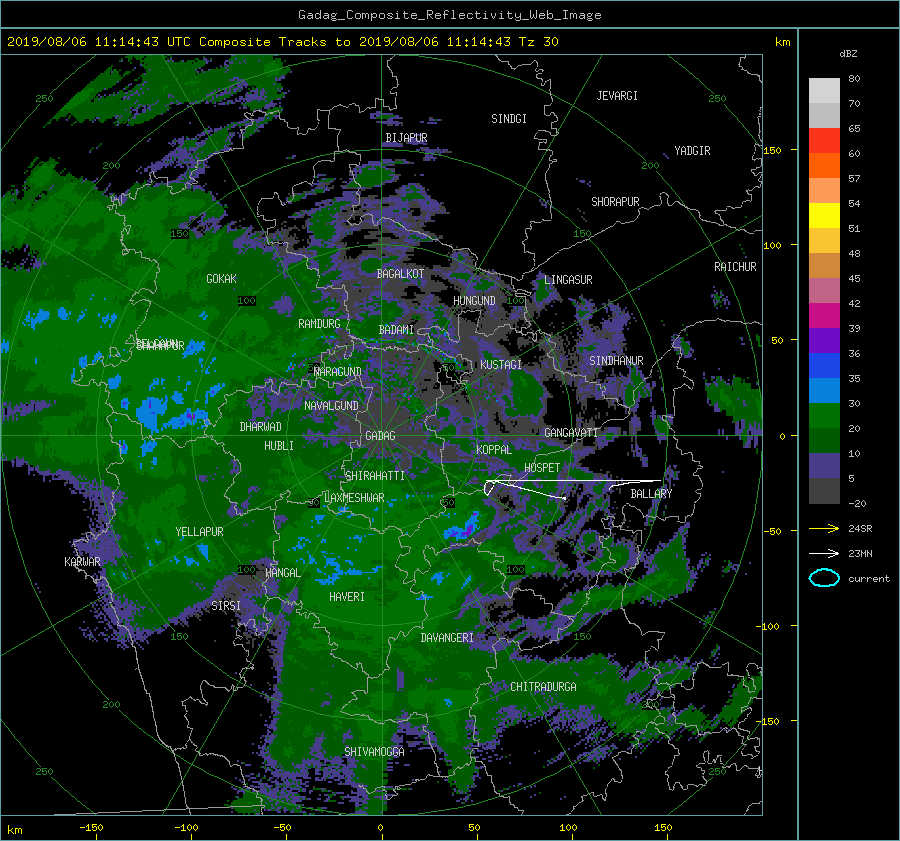The height and width of the screenshot is (841, 900).
Task: Click the LINGASUR town label
Action: tap(568, 280)
